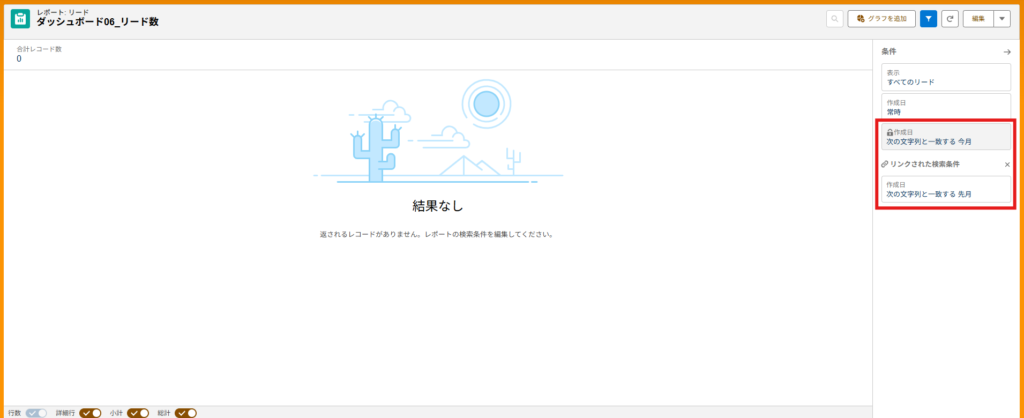
Task: Turn off the 小計 toggle
Action: (138, 412)
